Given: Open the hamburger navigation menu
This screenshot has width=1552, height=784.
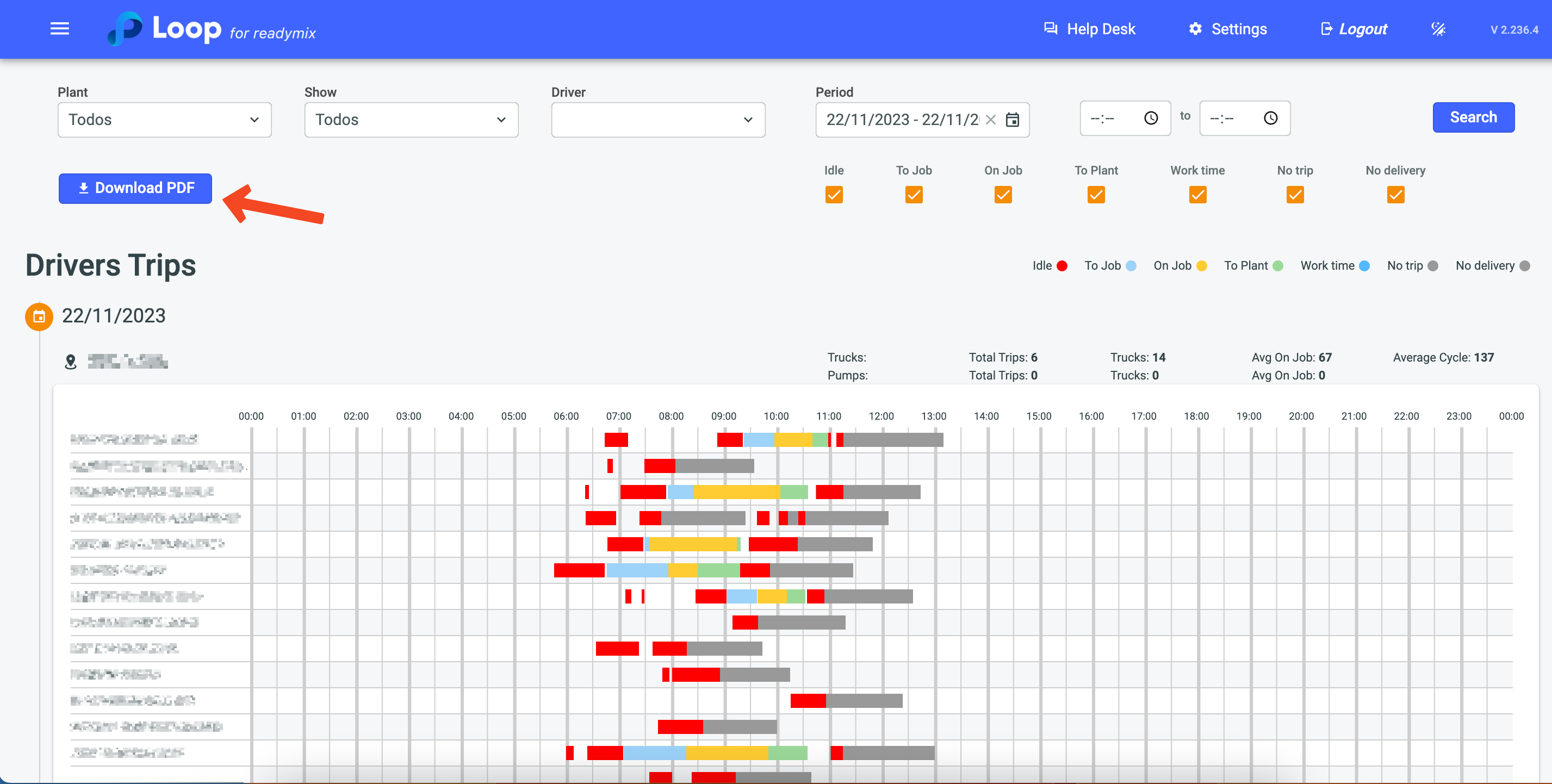Looking at the screenshot, I should pyautogui.click(x=59, y=29).
